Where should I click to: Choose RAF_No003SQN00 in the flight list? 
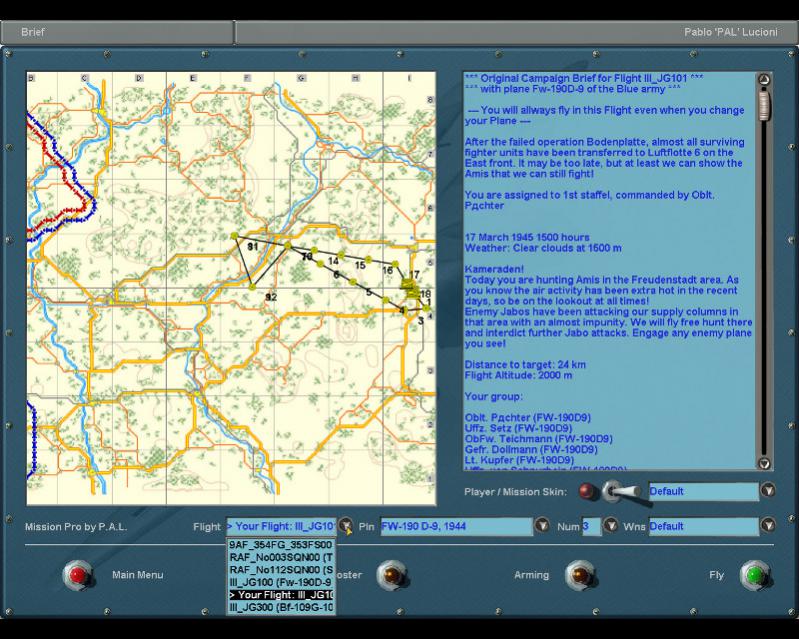[280, 557]
